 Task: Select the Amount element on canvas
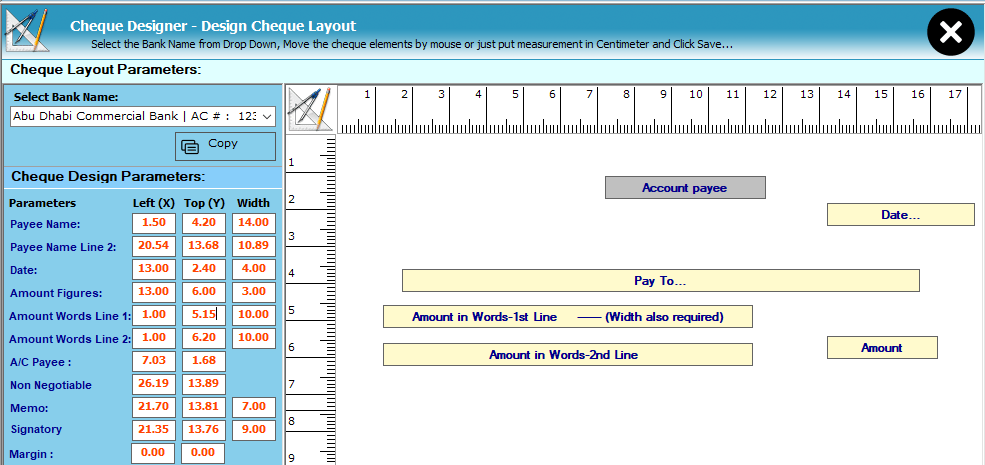click(882, 347)
